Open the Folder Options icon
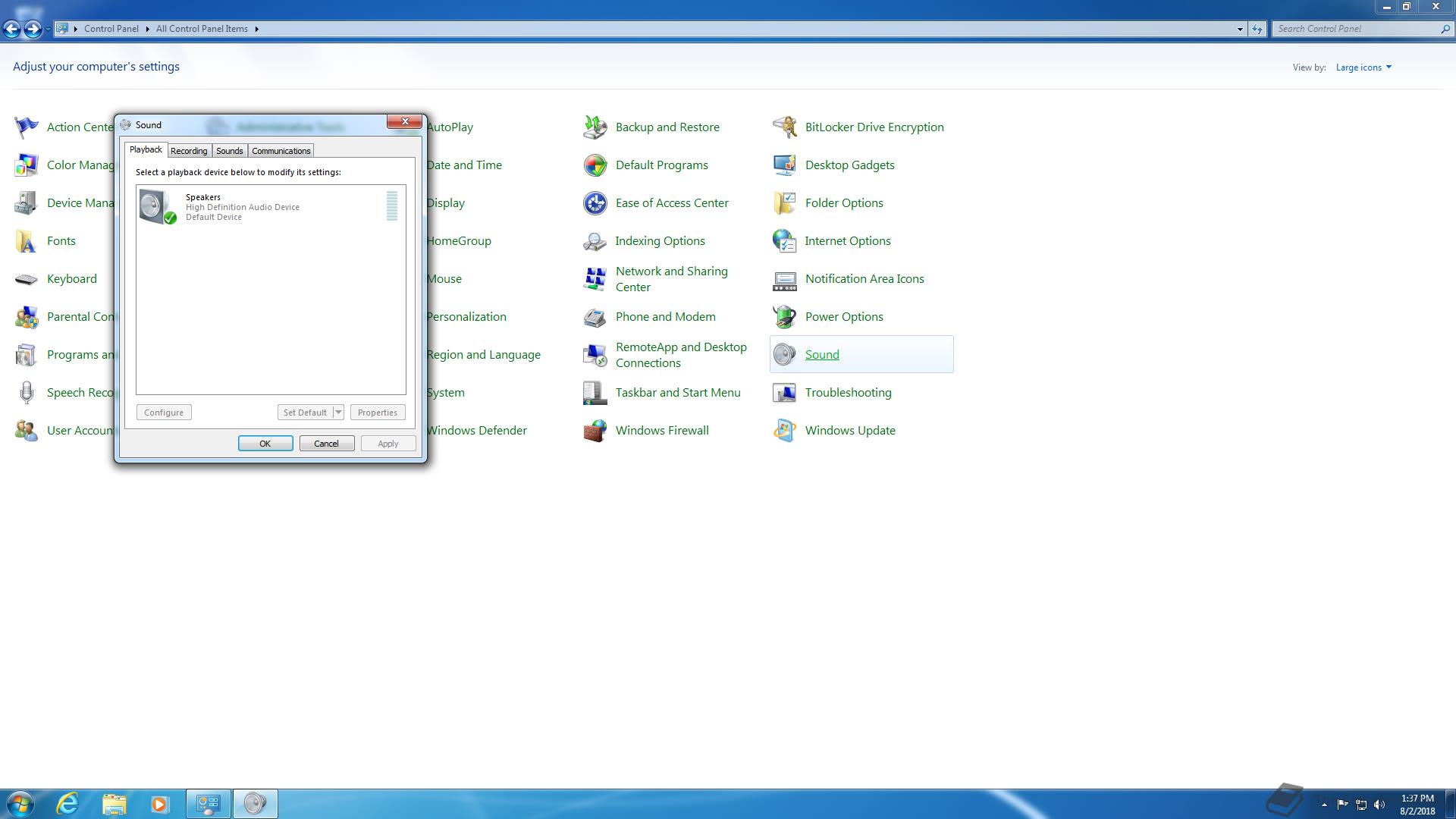 pyautogui.click(x=785, y=202)
